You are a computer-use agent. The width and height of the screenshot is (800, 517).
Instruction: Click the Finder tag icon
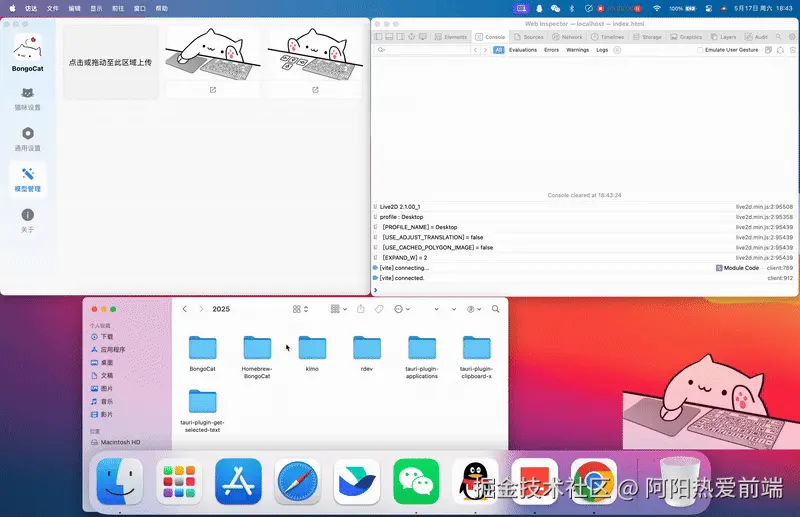click(379, 309)
